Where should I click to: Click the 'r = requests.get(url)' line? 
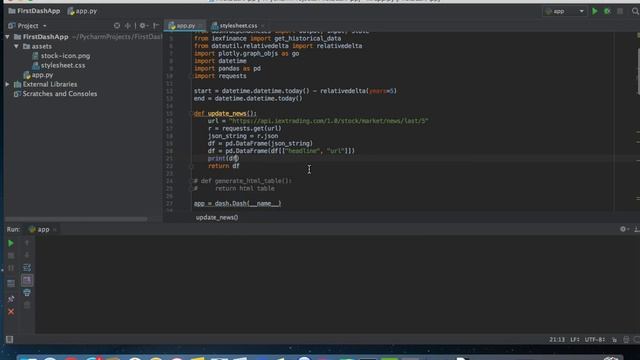pos(244,128)
